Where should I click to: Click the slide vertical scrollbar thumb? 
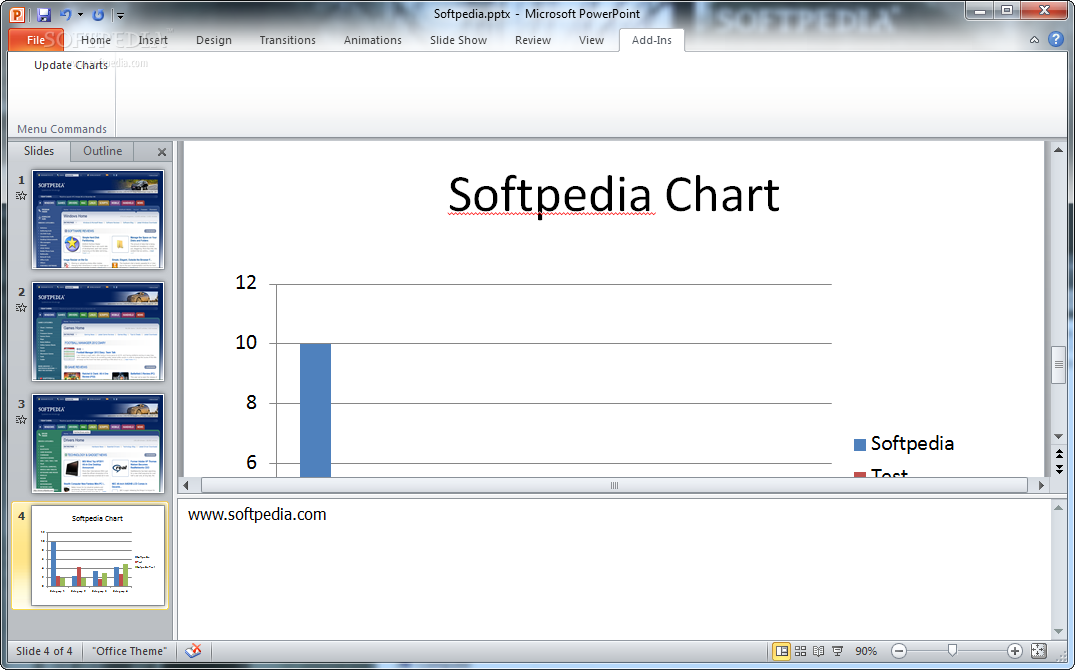(1058, 365)
